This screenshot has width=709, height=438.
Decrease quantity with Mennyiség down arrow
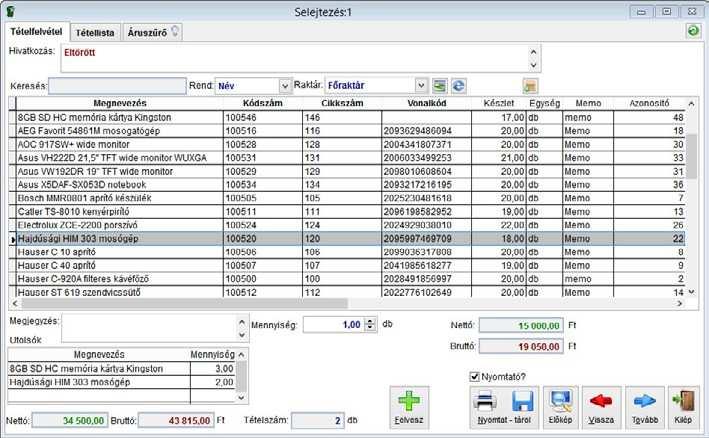(x=370, y=328)
